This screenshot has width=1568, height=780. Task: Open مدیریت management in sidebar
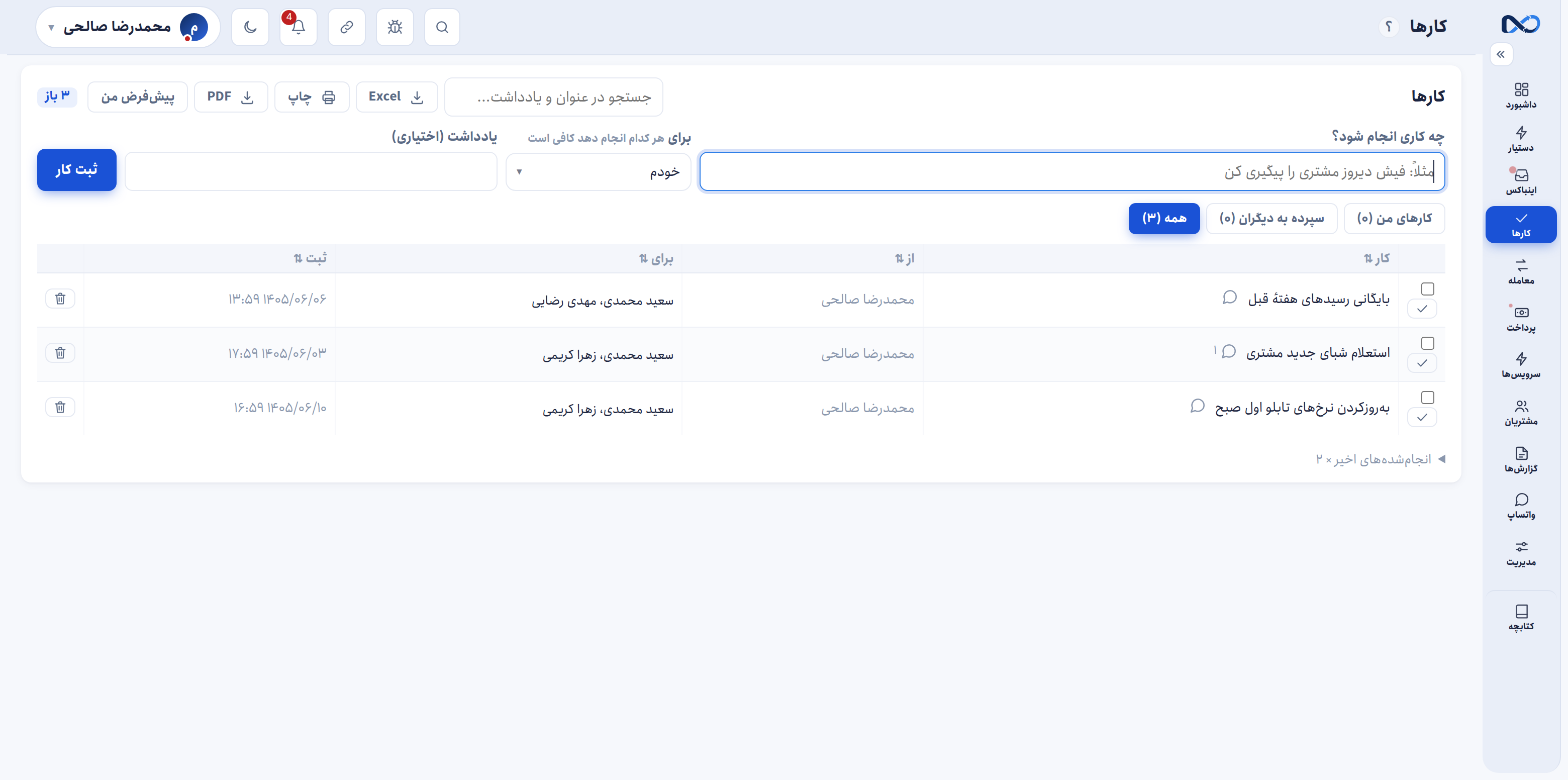(x=1521, y=553)
